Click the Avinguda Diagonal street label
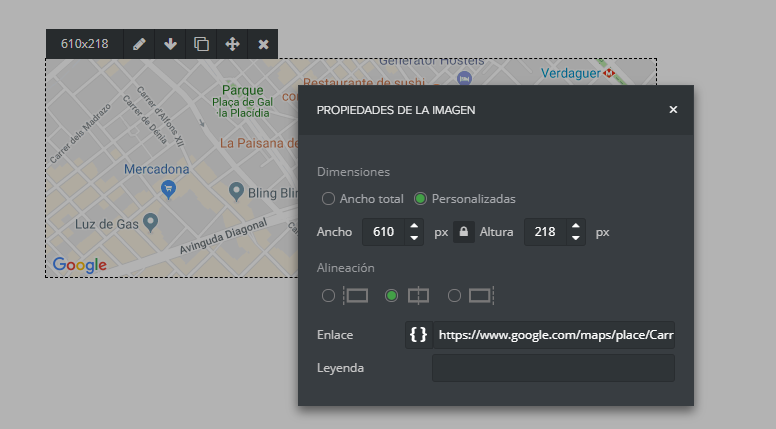 [x=223, y=236]
